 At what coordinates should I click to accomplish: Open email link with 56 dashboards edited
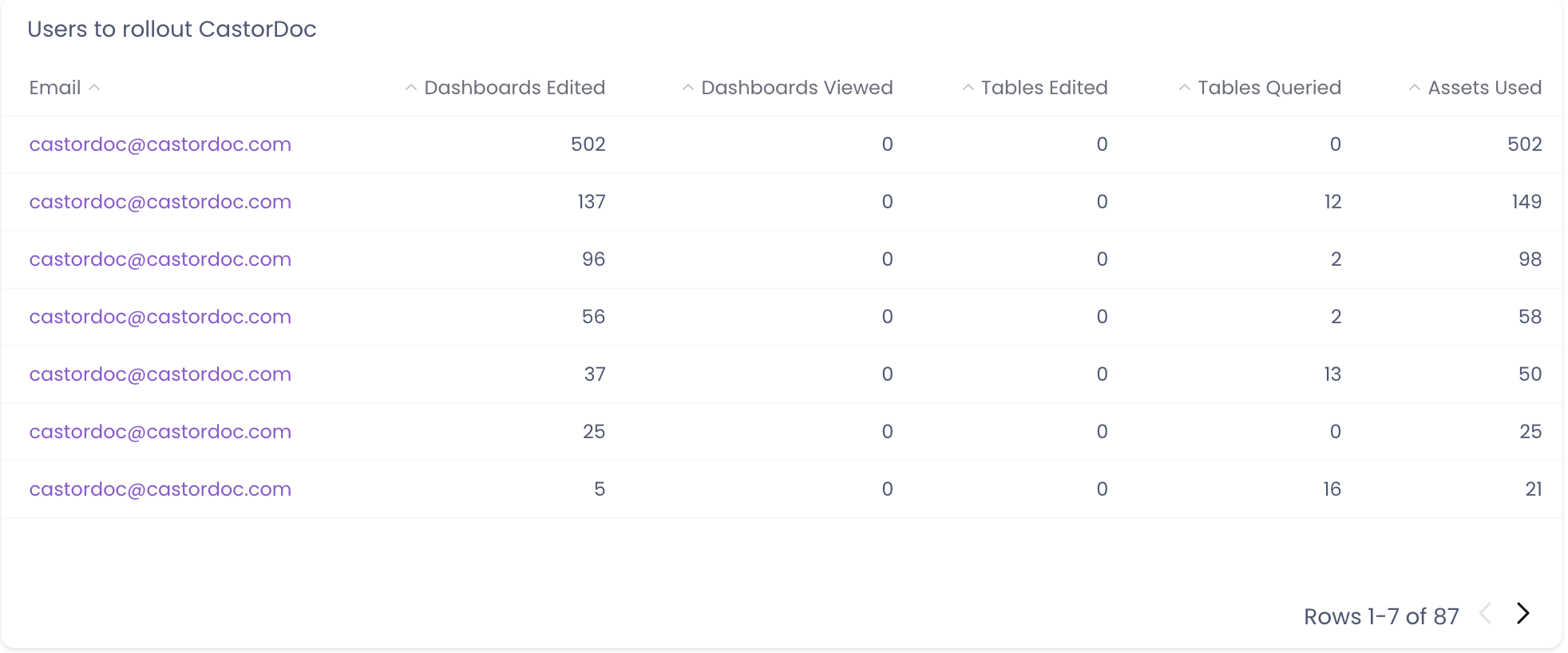click(160, 317)
